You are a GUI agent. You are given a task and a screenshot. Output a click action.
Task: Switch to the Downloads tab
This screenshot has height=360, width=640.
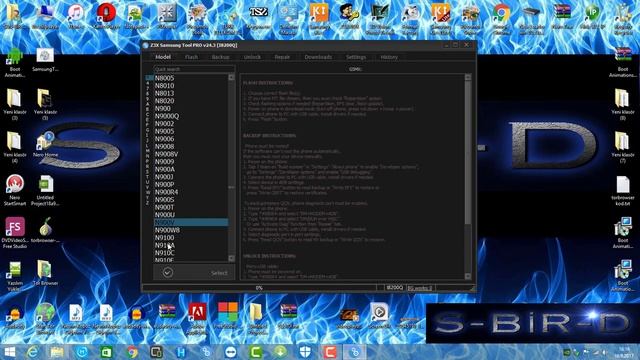pyautogui.click(x=318, y=57)
